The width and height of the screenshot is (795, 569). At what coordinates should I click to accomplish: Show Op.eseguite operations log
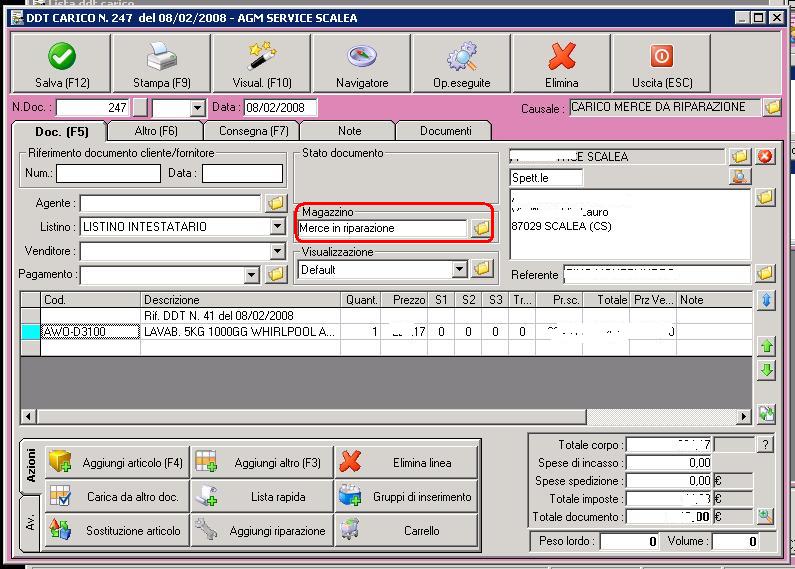(461, 64)
